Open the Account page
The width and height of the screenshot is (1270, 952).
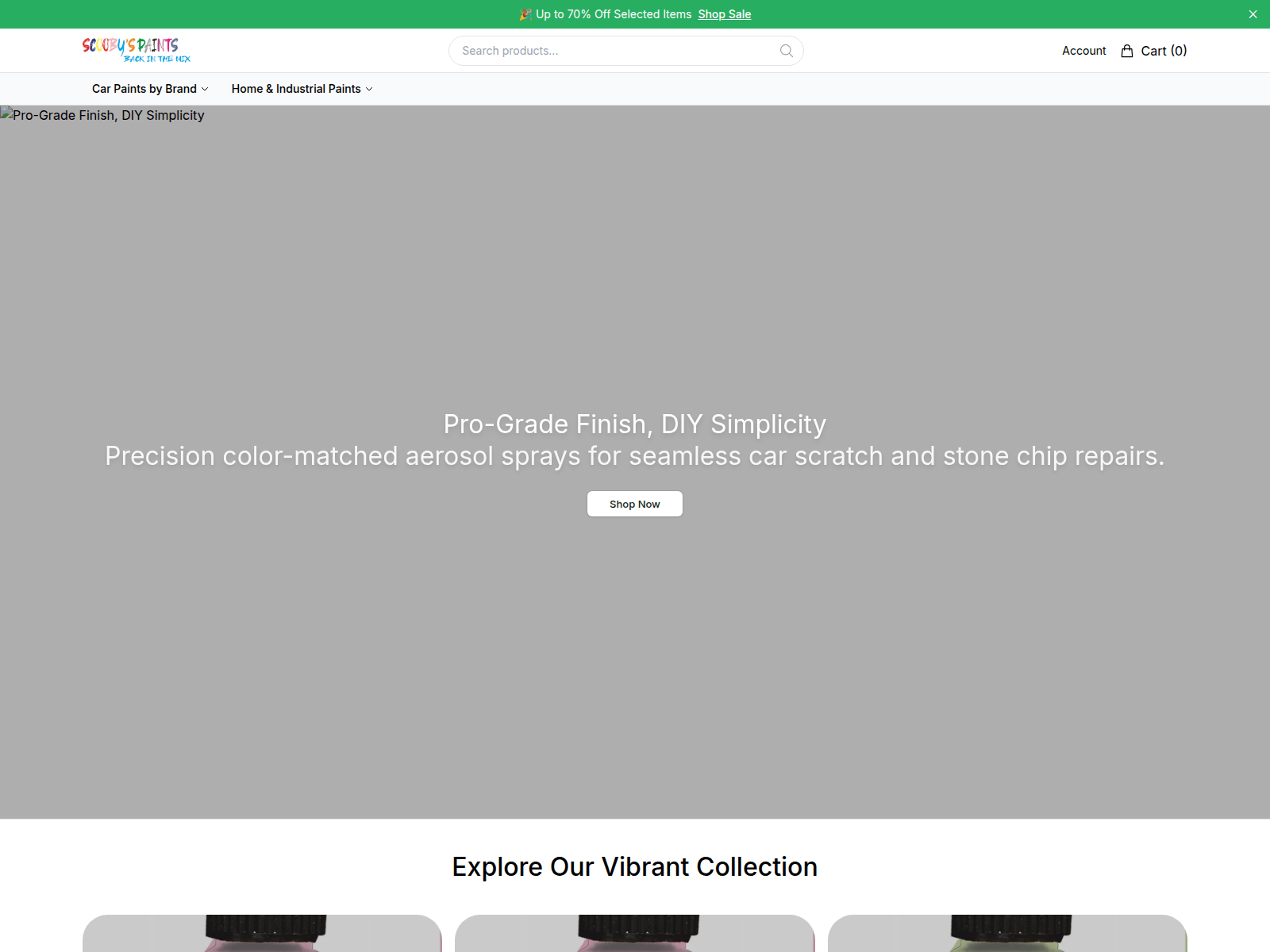click(x=1083, y=51)
